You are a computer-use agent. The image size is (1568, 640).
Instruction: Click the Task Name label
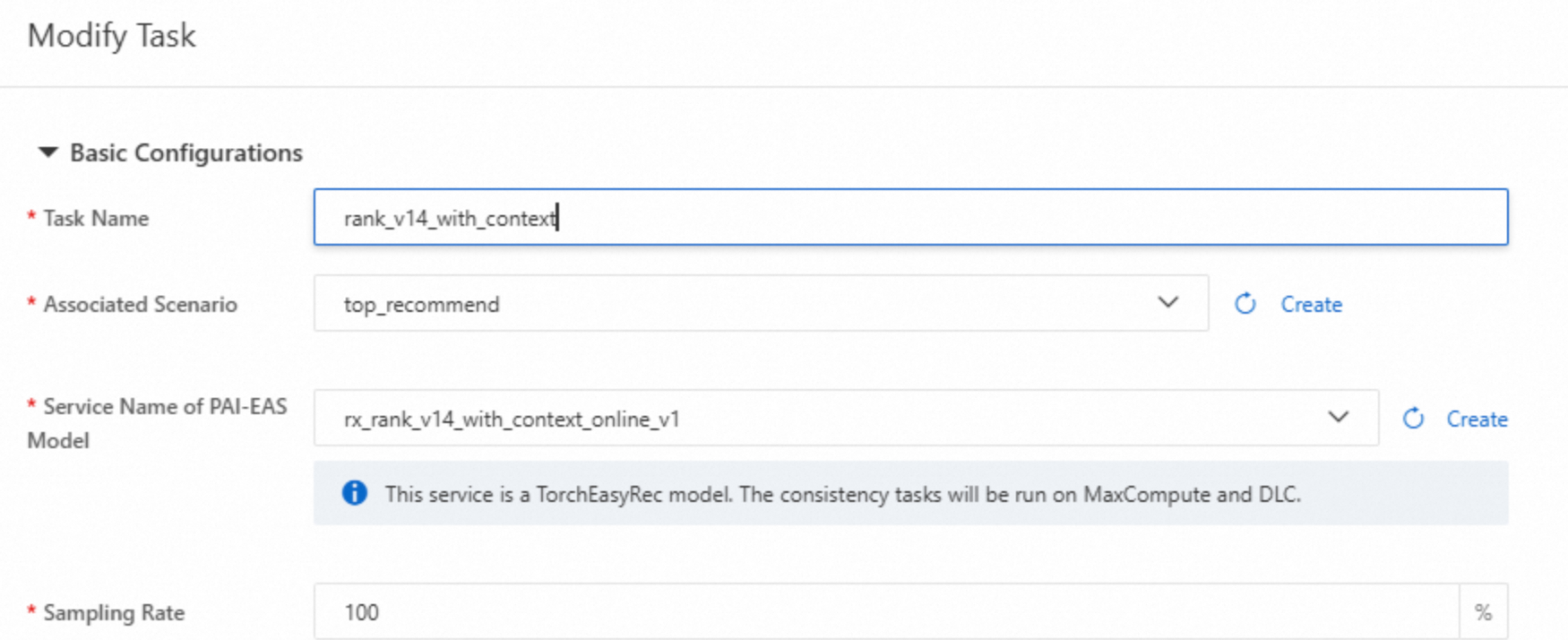(96, 219)
